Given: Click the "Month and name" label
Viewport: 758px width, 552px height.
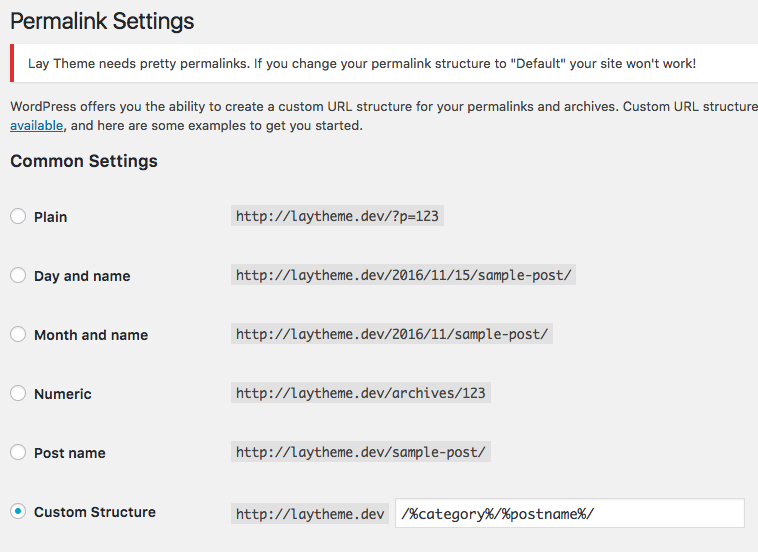Looking at the screenshot, I should [90, 335].
